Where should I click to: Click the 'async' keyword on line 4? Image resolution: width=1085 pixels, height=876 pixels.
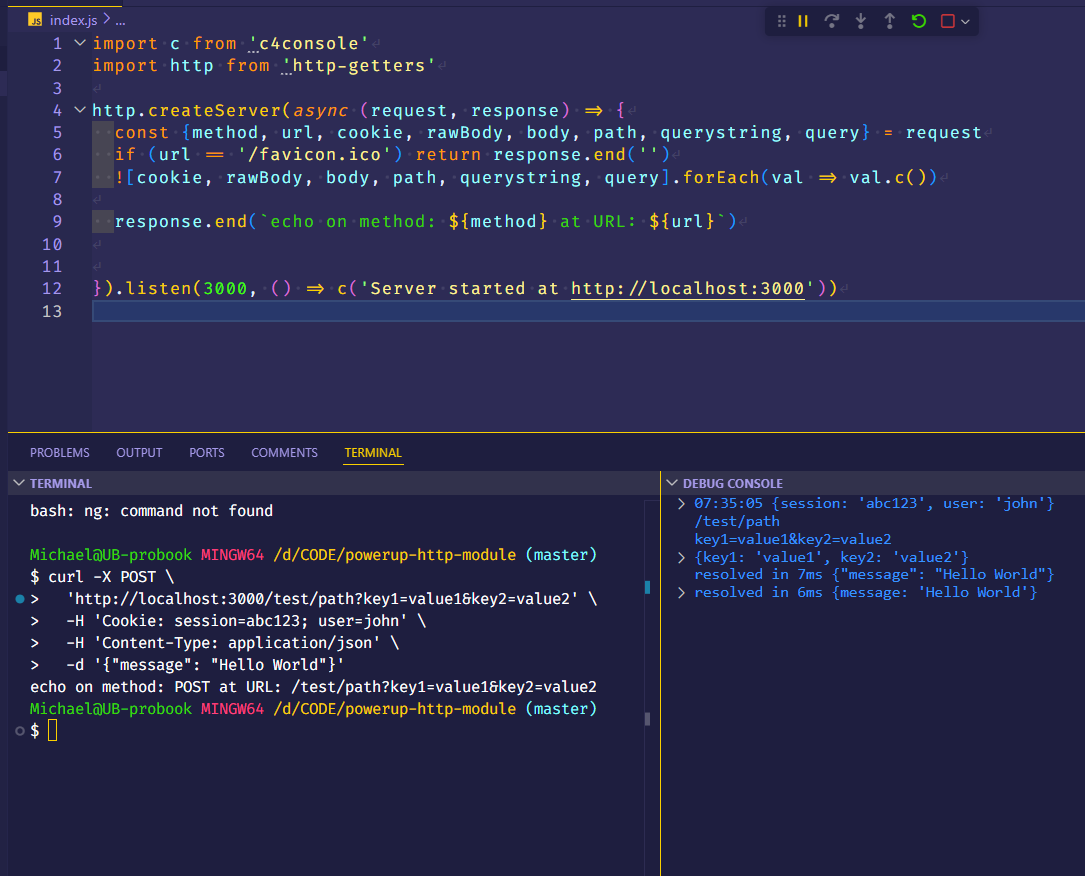pos(320,110)
